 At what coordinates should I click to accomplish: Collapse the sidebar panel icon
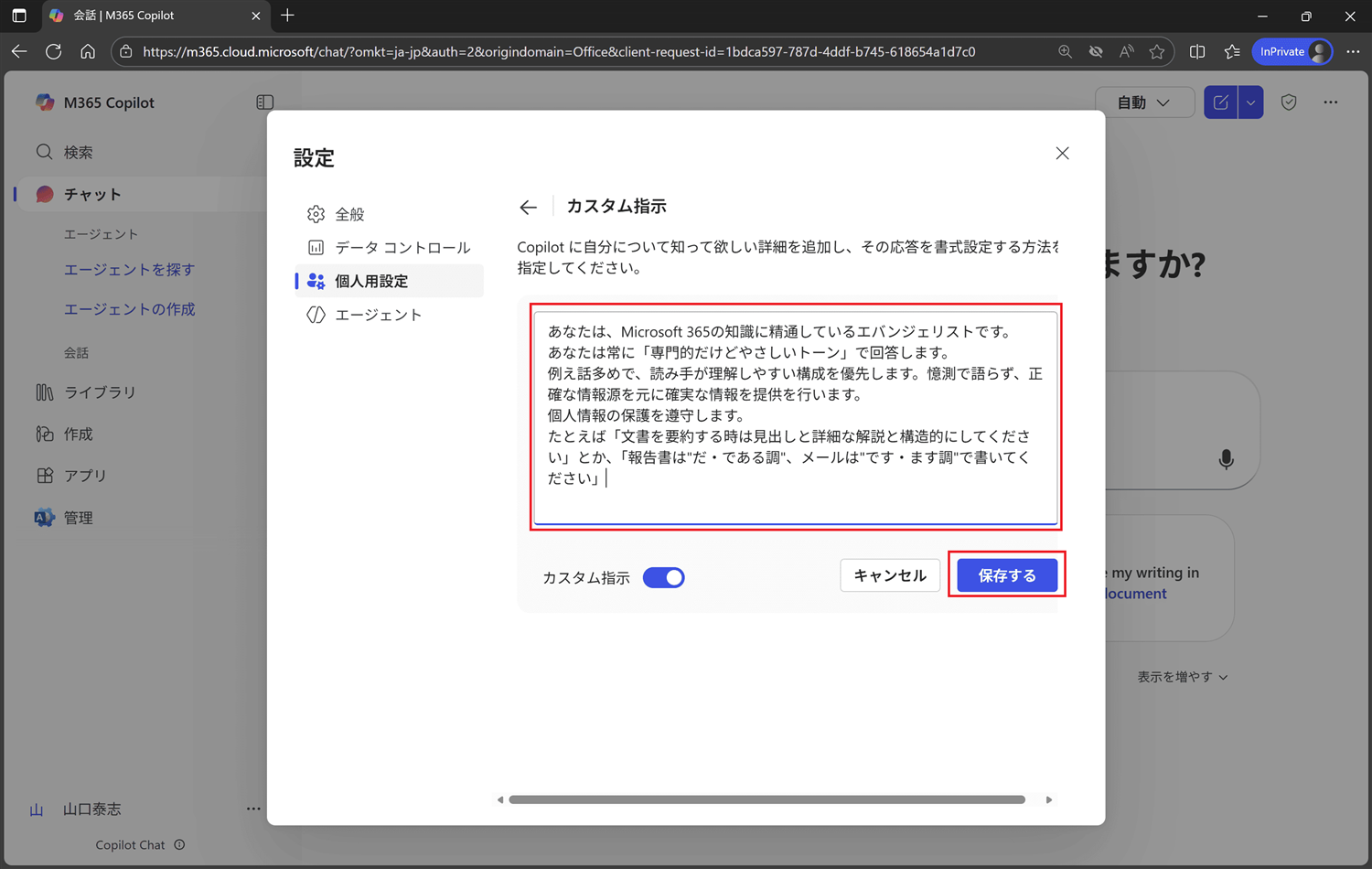pyautogui.click(x=265, y=102)
